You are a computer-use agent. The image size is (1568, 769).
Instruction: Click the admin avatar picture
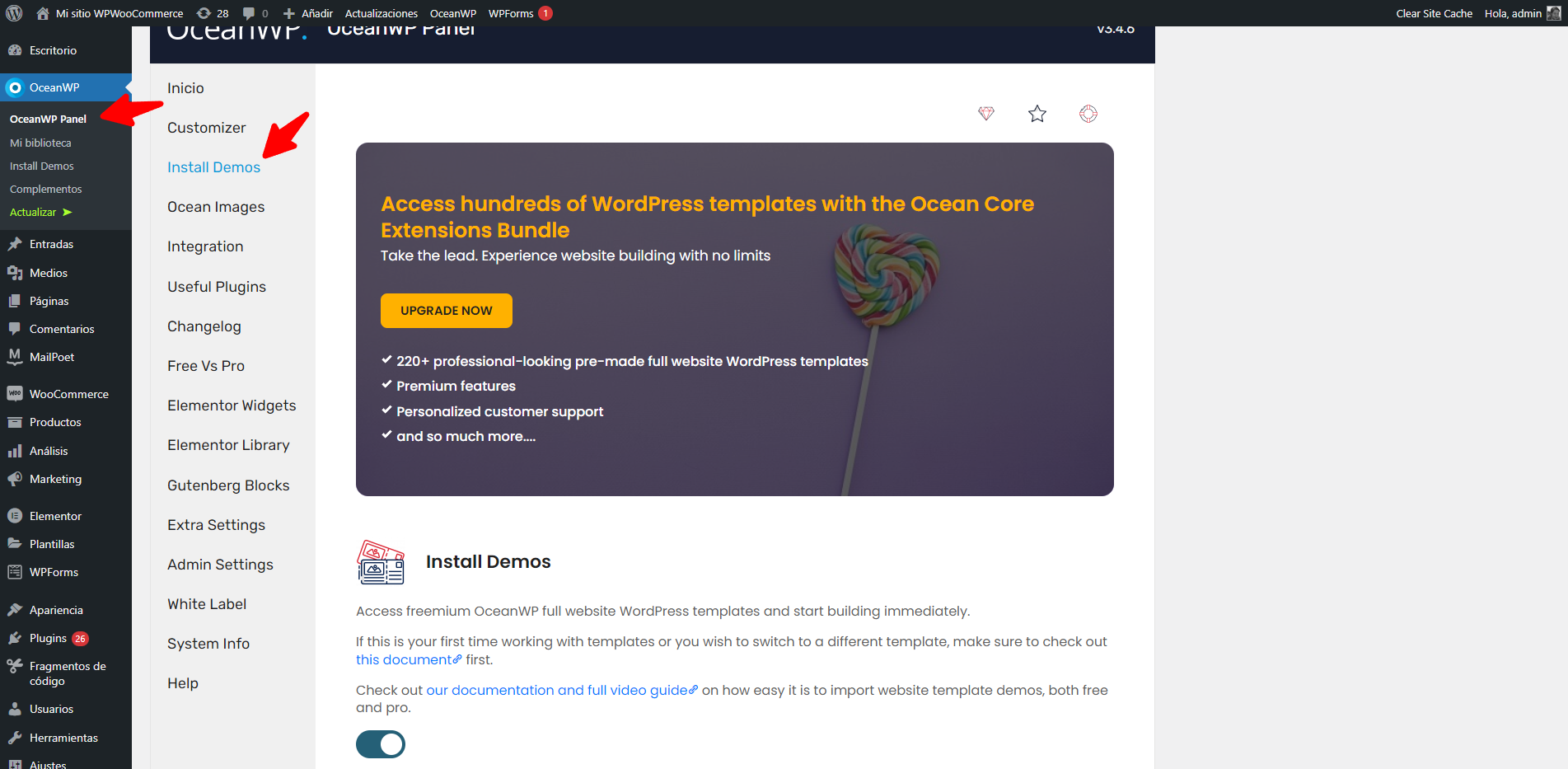[1554, 13]
